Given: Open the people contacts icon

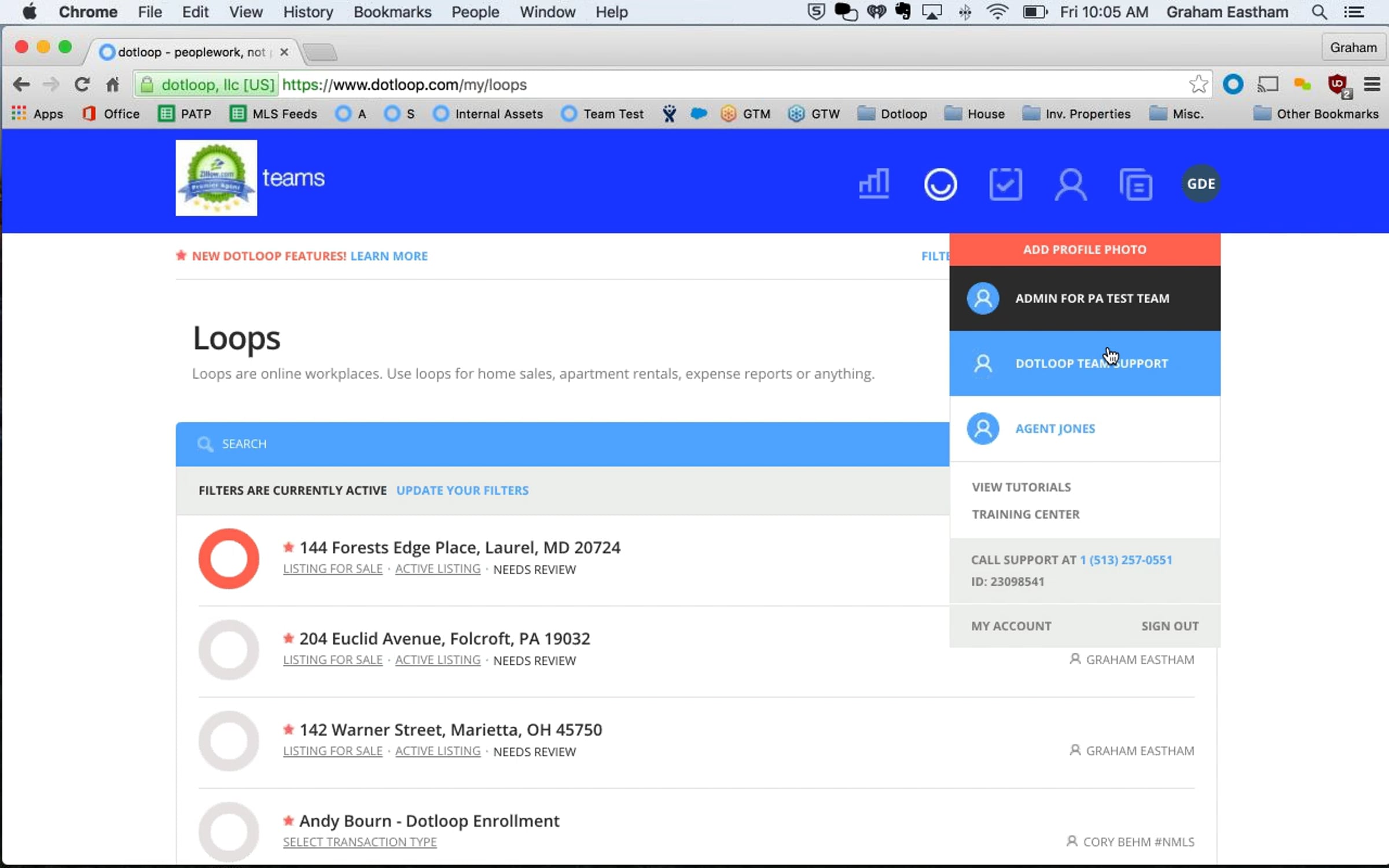Looking at the screenshot, I should 1070,184.
